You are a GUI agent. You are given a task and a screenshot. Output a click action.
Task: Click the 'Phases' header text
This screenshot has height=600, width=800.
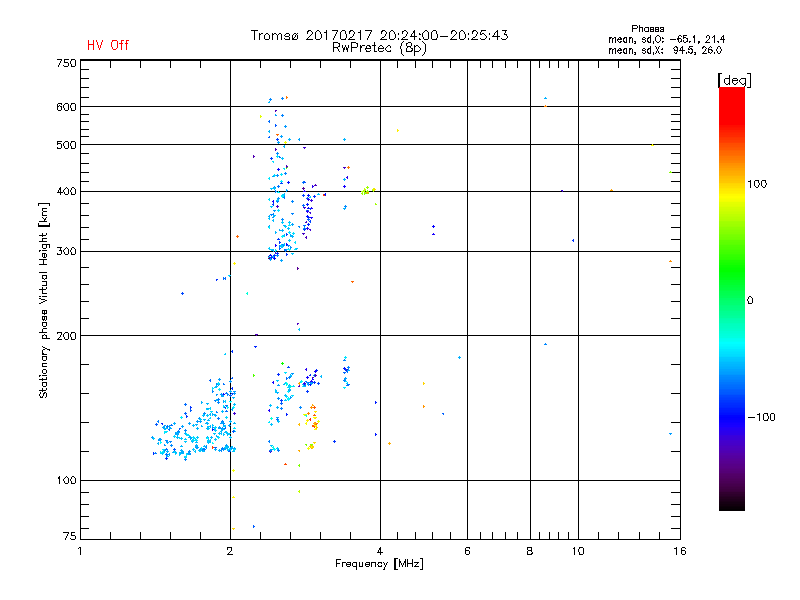tap(647, 29)
